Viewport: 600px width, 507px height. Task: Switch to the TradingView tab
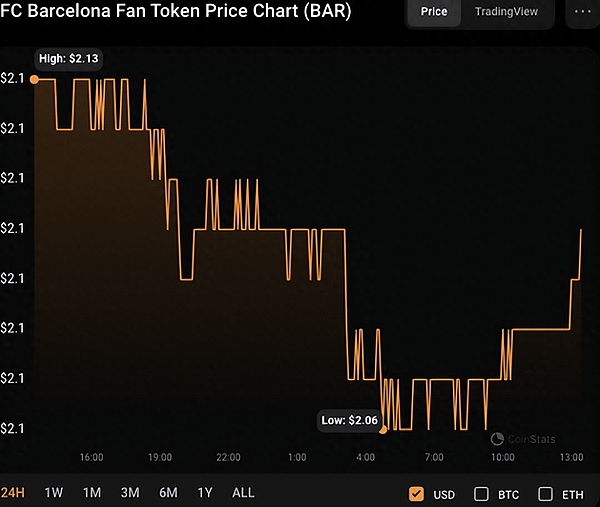[x=506, y=12]
